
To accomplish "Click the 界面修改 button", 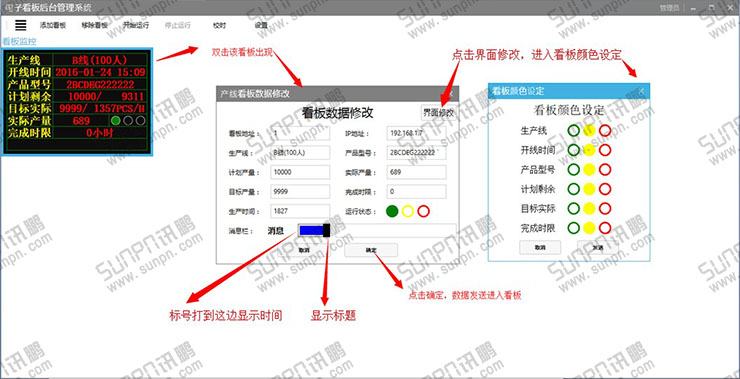I will point(438,113).
